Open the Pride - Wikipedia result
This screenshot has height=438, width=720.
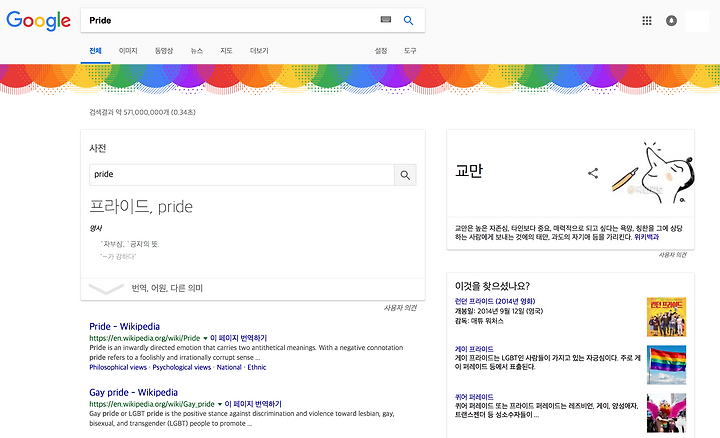124,326
